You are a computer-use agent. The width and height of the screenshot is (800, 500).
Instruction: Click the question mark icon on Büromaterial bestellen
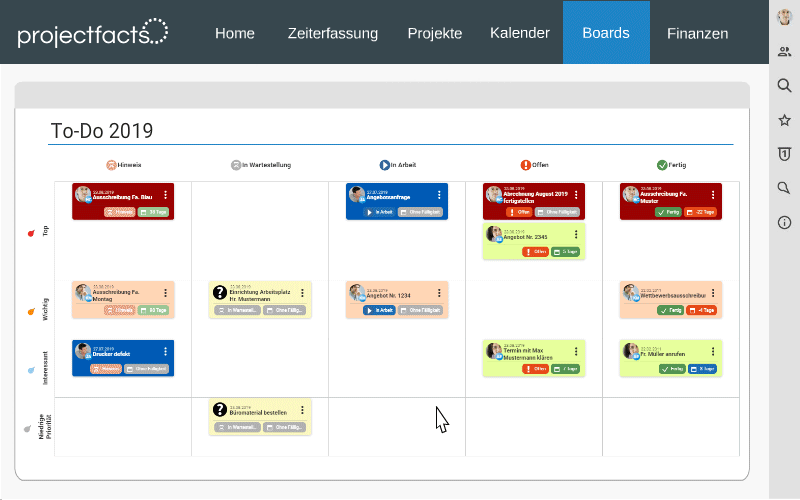(x=220, y=409)
